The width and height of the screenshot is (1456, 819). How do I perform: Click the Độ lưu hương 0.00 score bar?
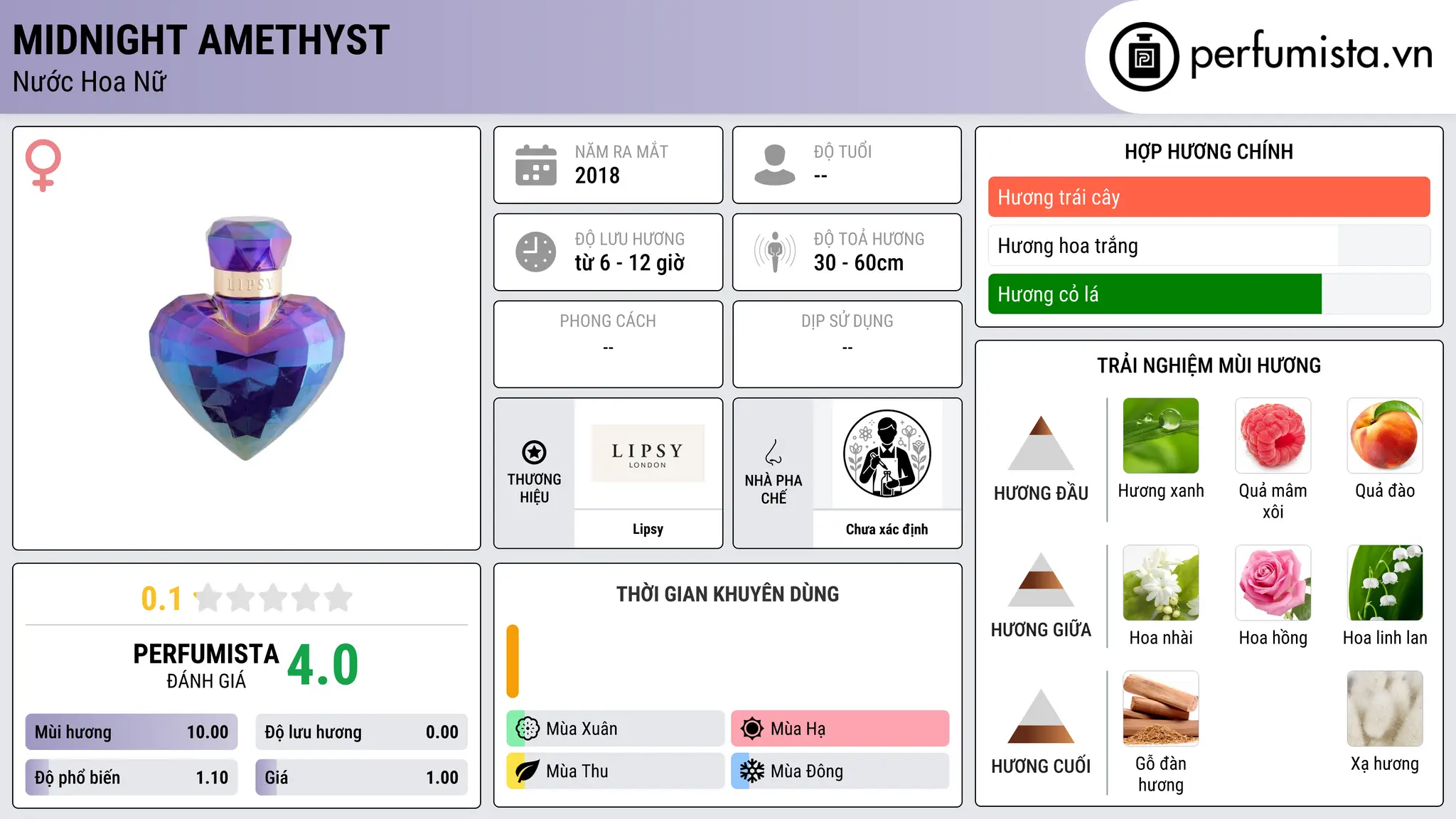[362, 732]
